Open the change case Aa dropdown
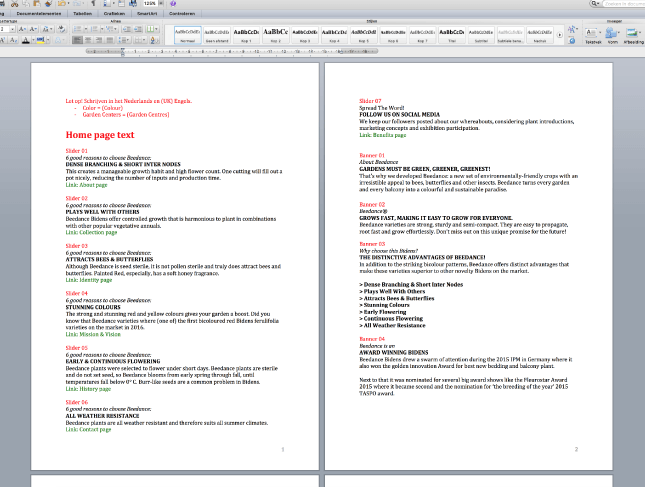 pyautogui.click(x=47, y=29)
